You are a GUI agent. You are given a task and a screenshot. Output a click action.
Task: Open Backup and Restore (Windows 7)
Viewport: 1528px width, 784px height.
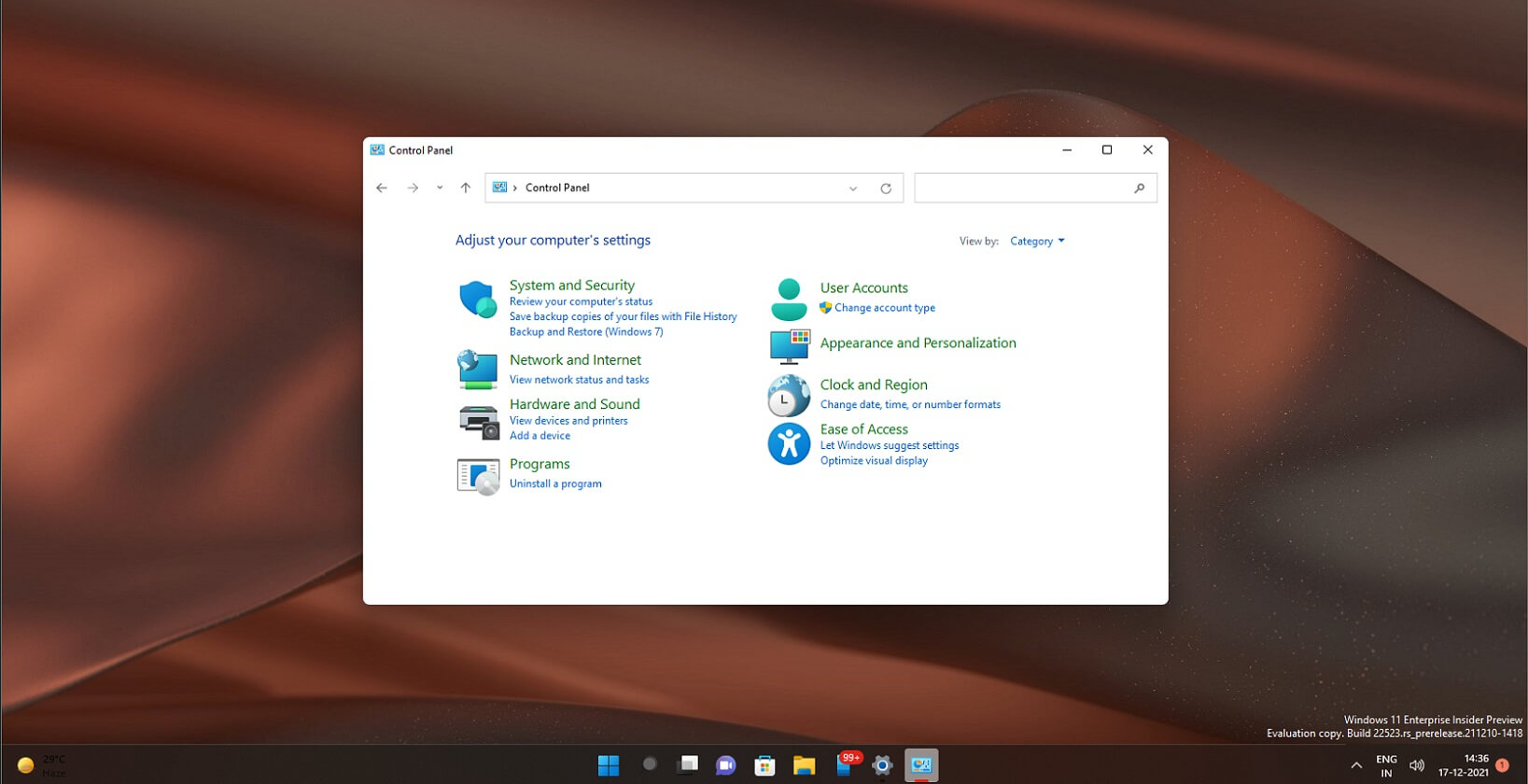pos(586,332)
